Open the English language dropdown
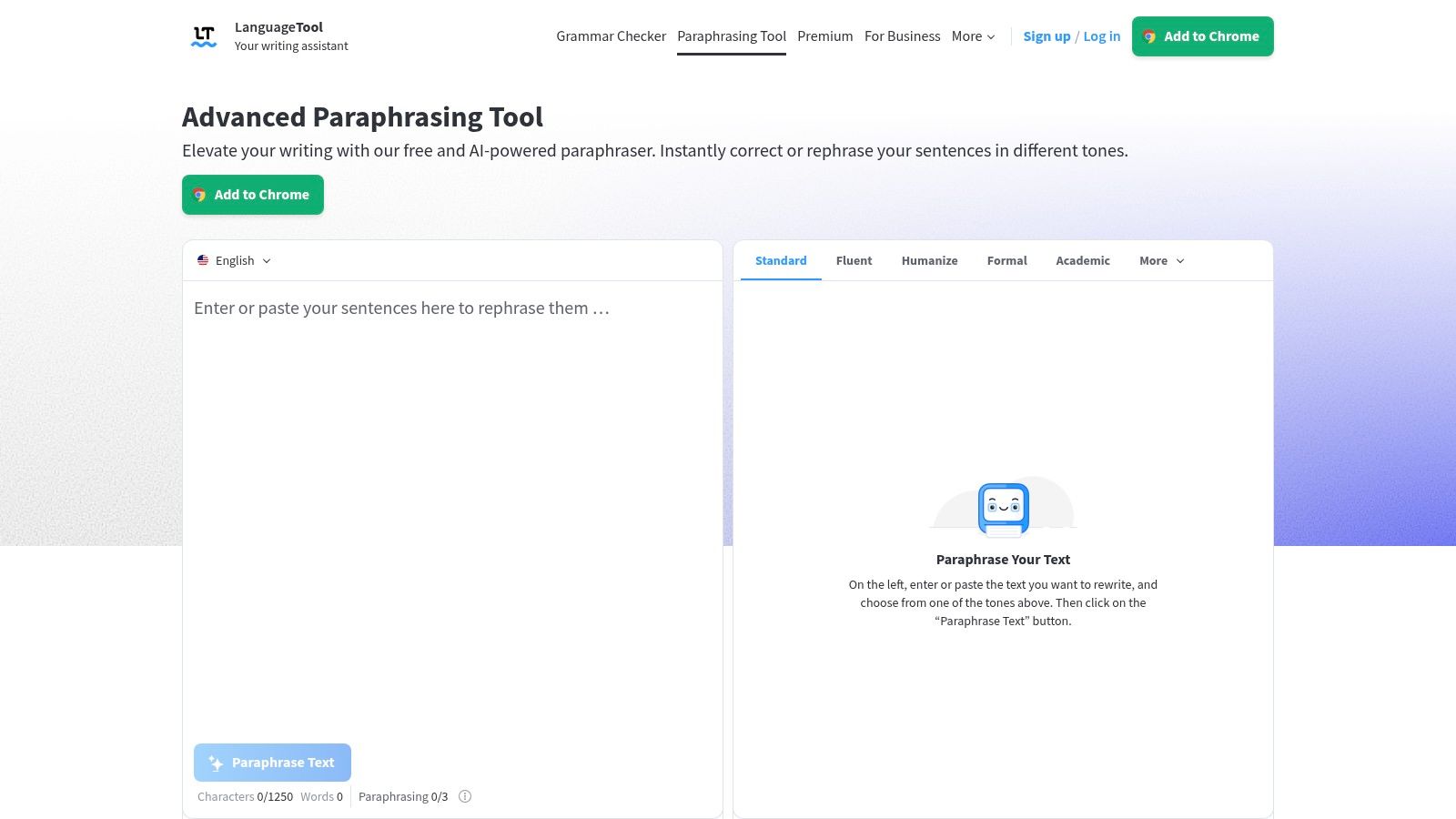1456x819 pixels. (235, 260)
